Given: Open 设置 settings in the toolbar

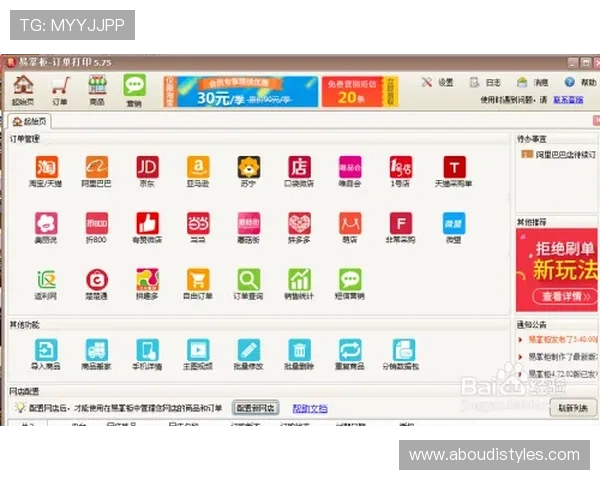Looking at the screenshot, I should pyautogui.click(x=437, y=82).
